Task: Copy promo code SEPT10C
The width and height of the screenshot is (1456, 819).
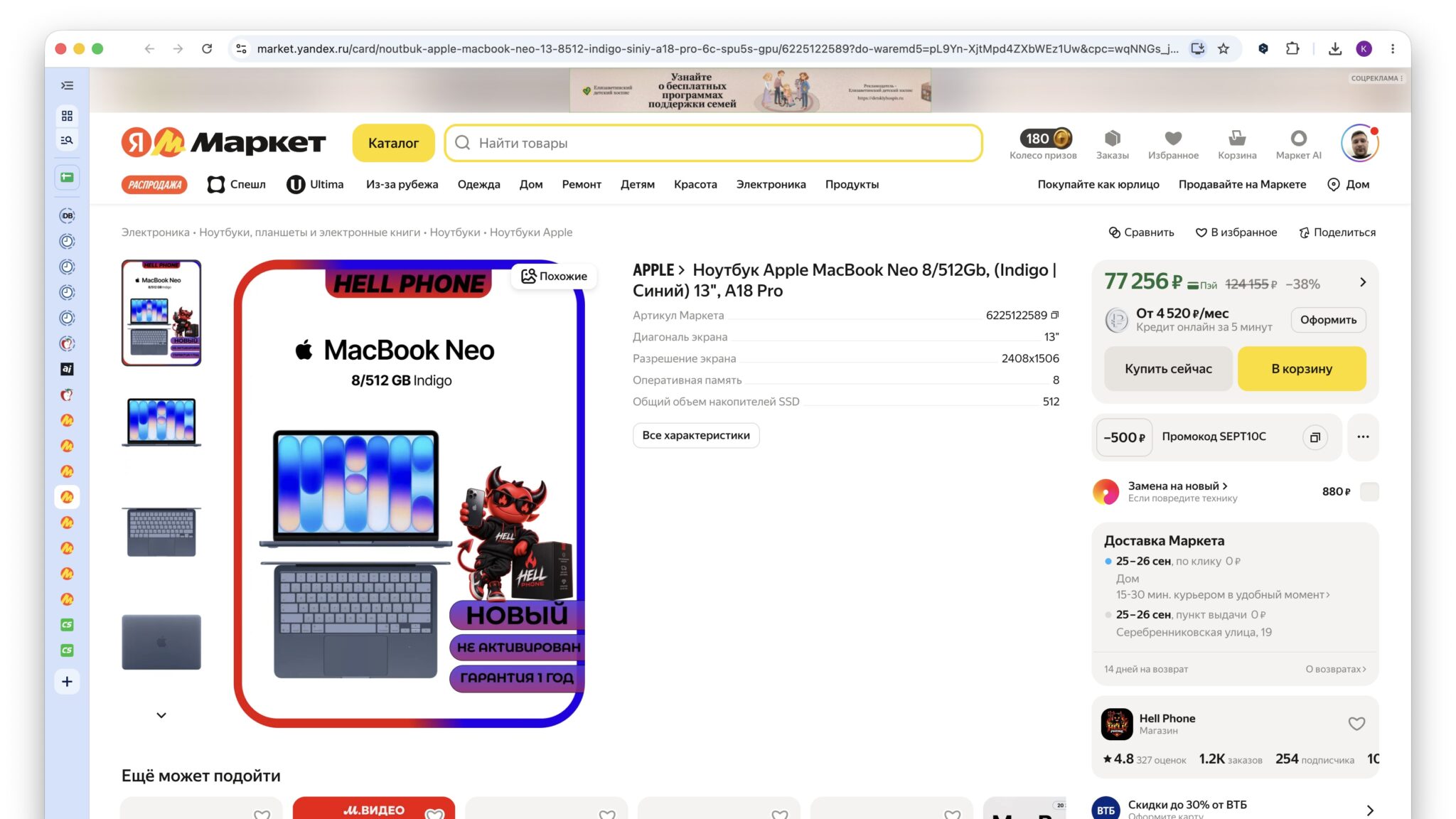Action: tap(1315, 437)
